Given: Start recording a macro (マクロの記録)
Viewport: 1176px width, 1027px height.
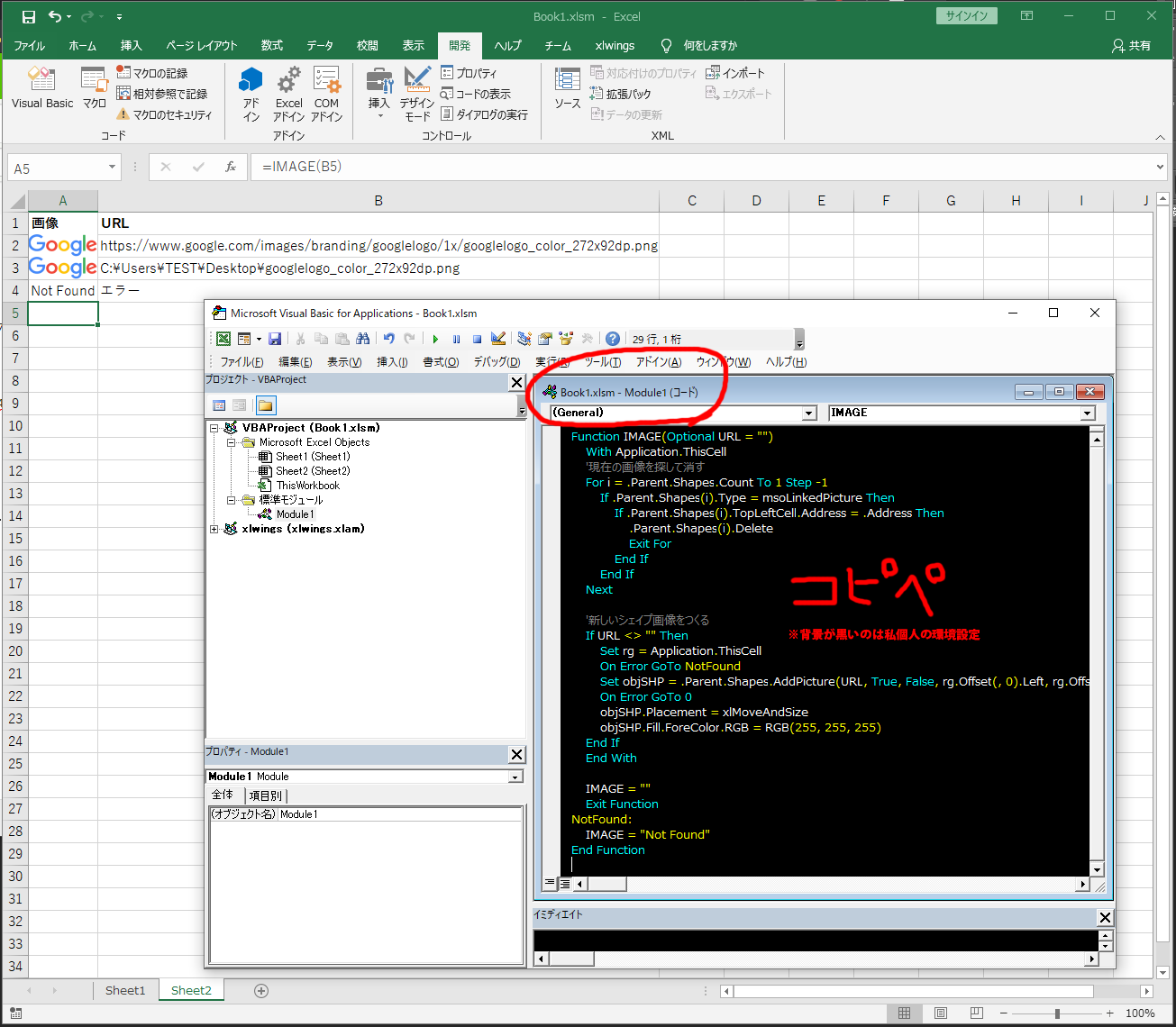Looking at the screenshot, I should click(x=152, y=73).
